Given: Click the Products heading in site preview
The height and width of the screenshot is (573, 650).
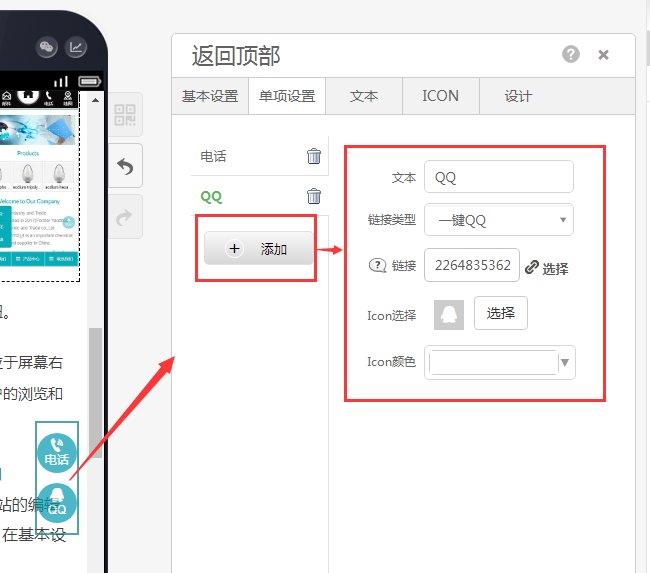Looking at the screenshot, I should (28, 153).
